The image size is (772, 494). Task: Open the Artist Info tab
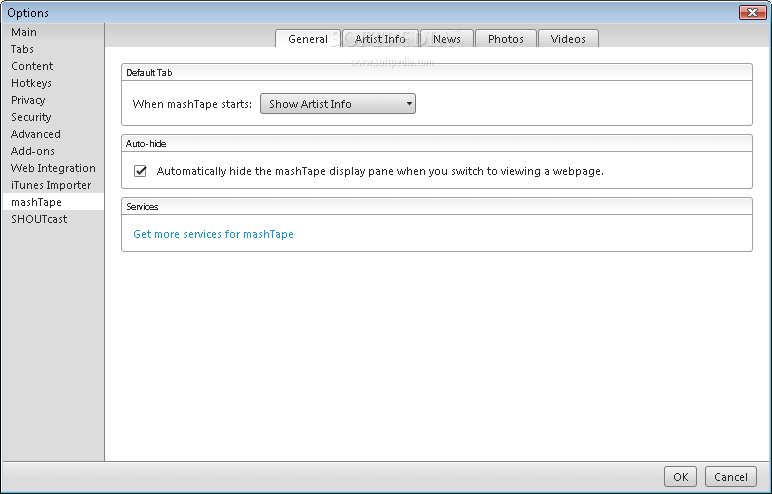(x=380, y=39)
